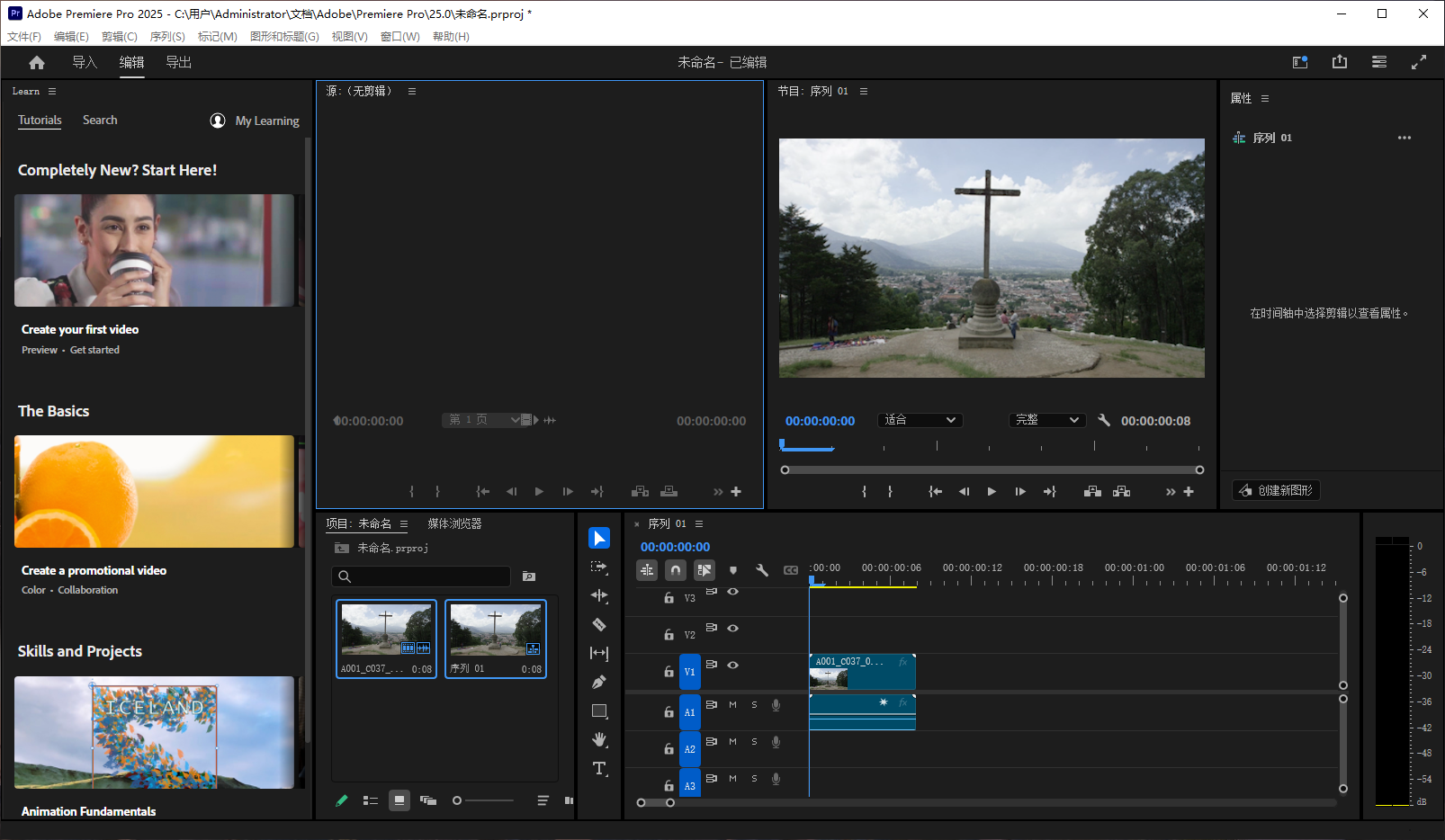Hide track V1 output with the eye icon
The image size is (1445, 840).
[x=733, y=664]
